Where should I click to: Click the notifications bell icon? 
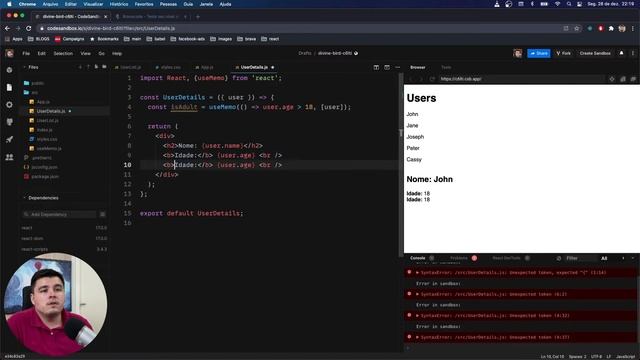[621, 53]
